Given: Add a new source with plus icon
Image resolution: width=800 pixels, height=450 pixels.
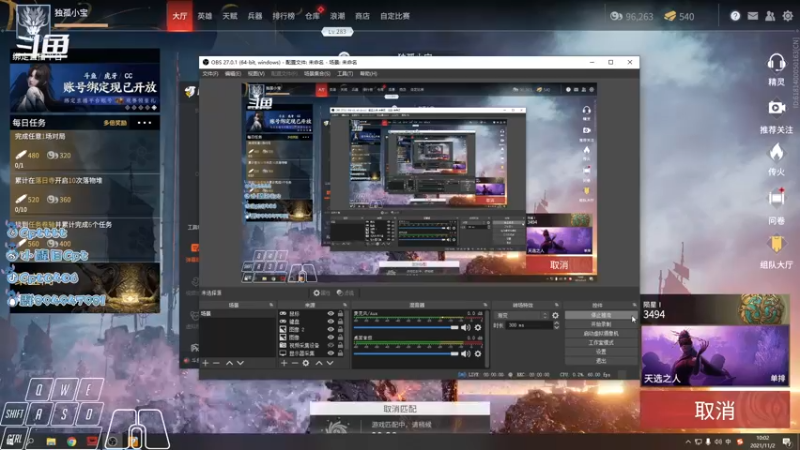Looking at the screenshot, I should coord(284,363).
